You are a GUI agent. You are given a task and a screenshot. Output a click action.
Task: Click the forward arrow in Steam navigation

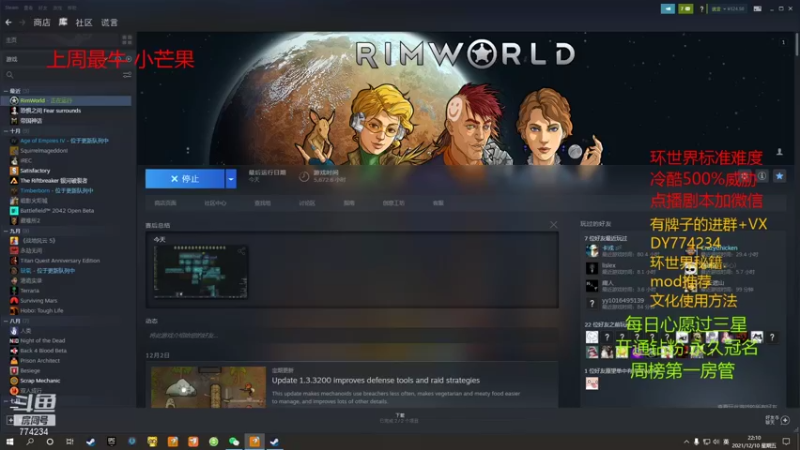pyautogui.click(x=21, y=22)
